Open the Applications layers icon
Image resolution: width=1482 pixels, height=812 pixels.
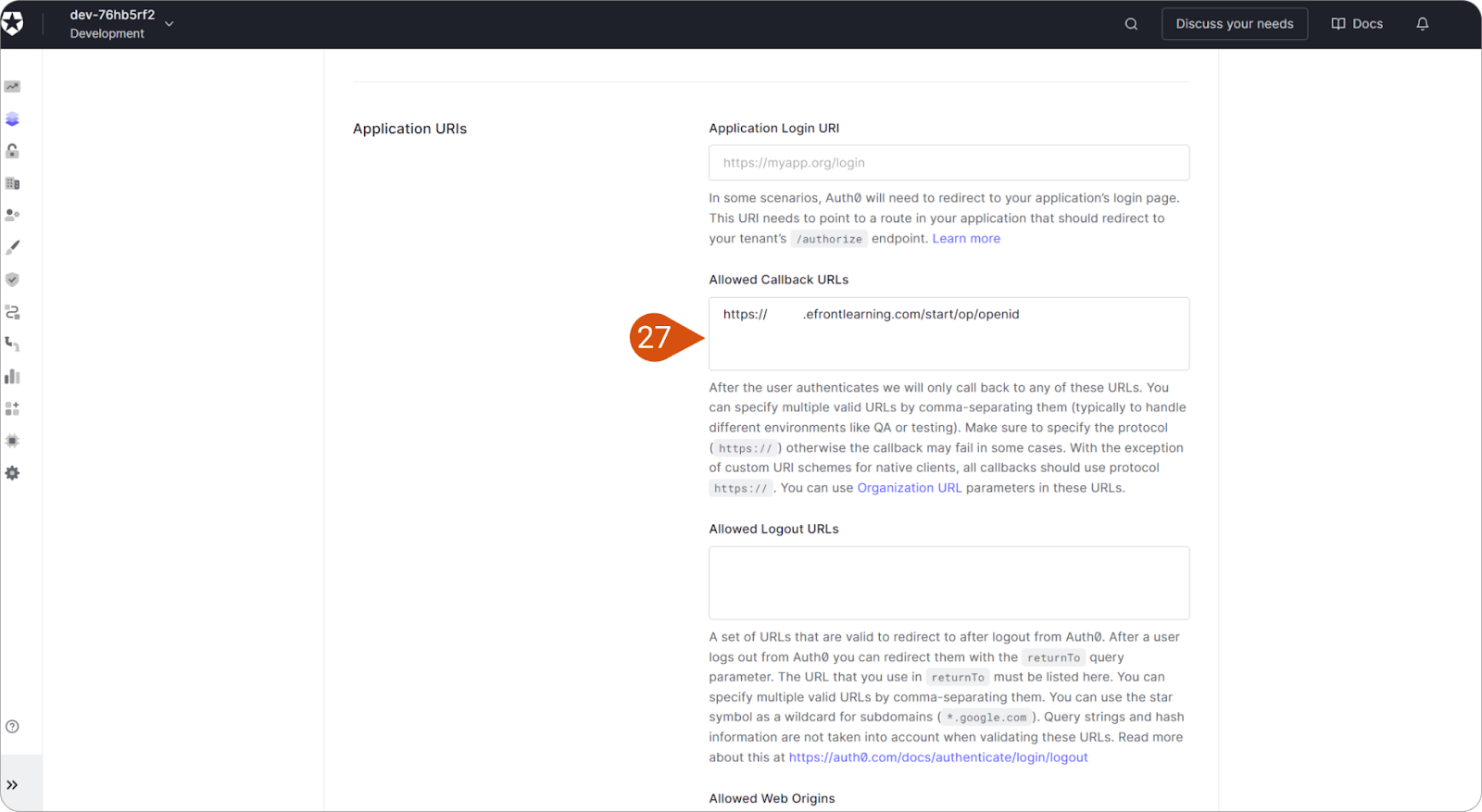[x=12, y=119]
